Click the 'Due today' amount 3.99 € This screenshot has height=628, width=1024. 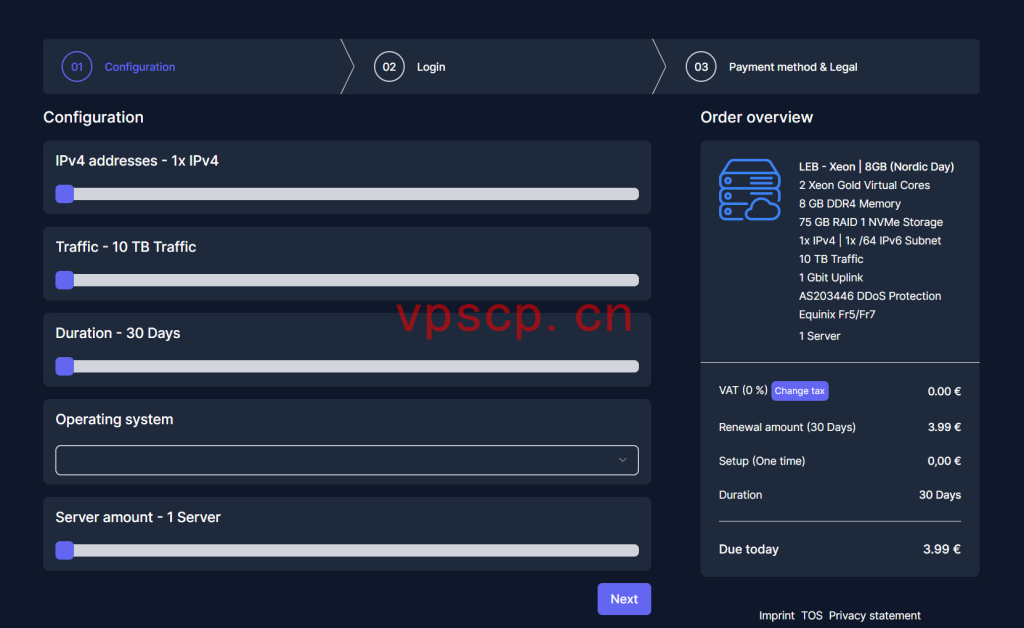(x=942, y=549)
